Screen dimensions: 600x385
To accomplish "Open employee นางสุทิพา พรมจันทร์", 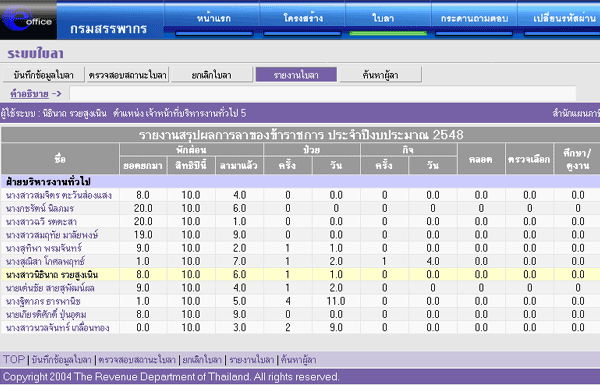I will (44, 248).
